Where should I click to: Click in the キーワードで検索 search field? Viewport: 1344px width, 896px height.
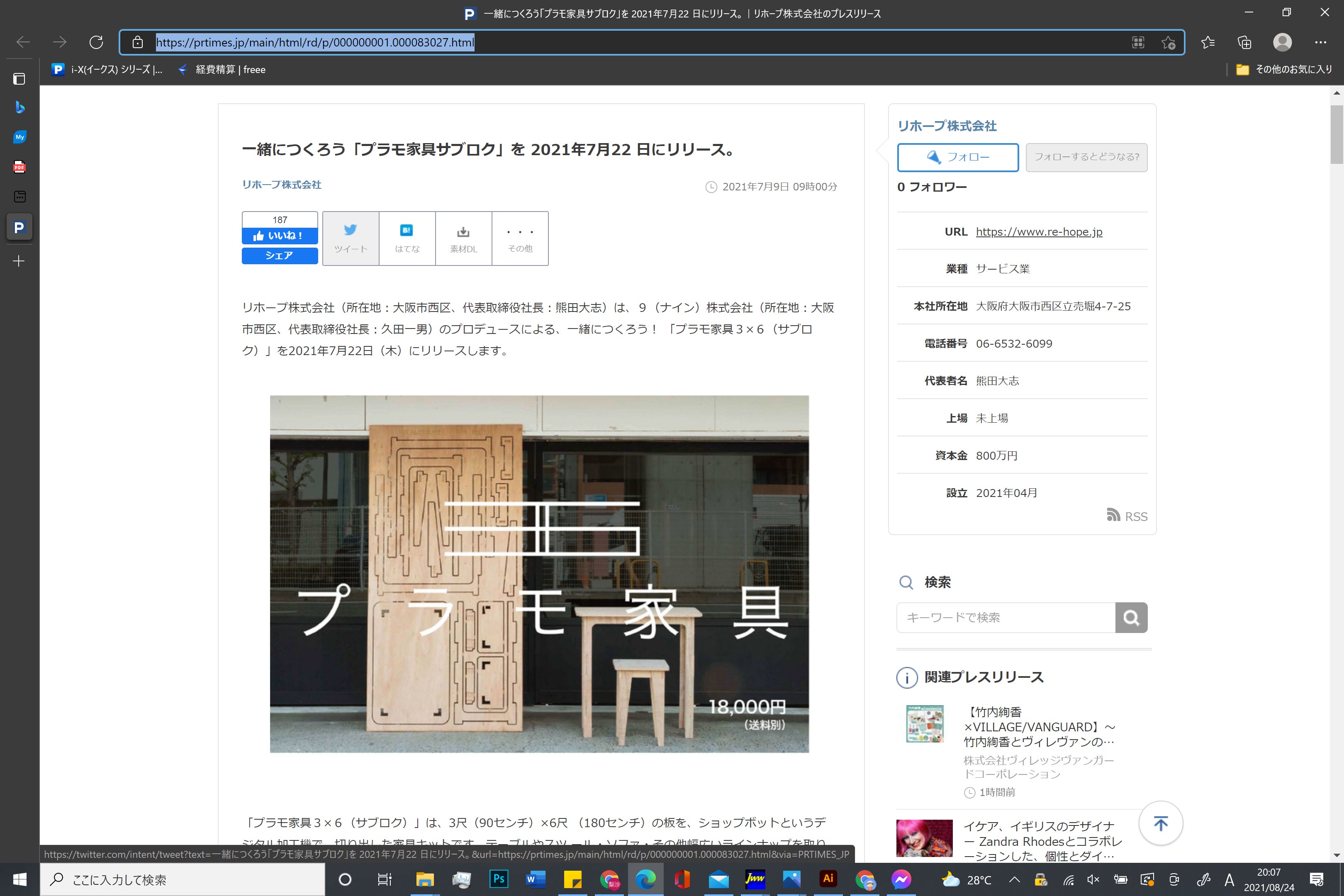click(x=1006, y=617)
